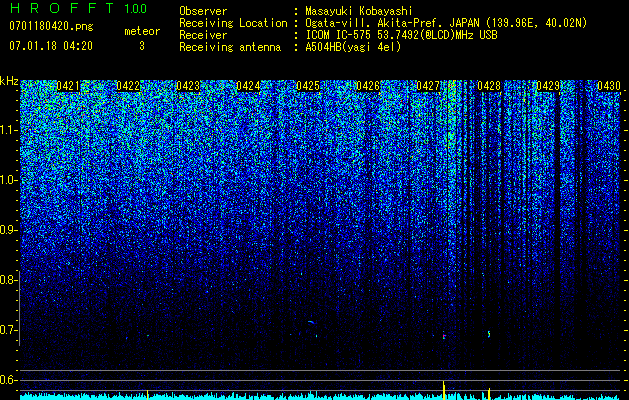629x400 pixels.
Task: Click the 0424 time marker
Action: [248, 86]
